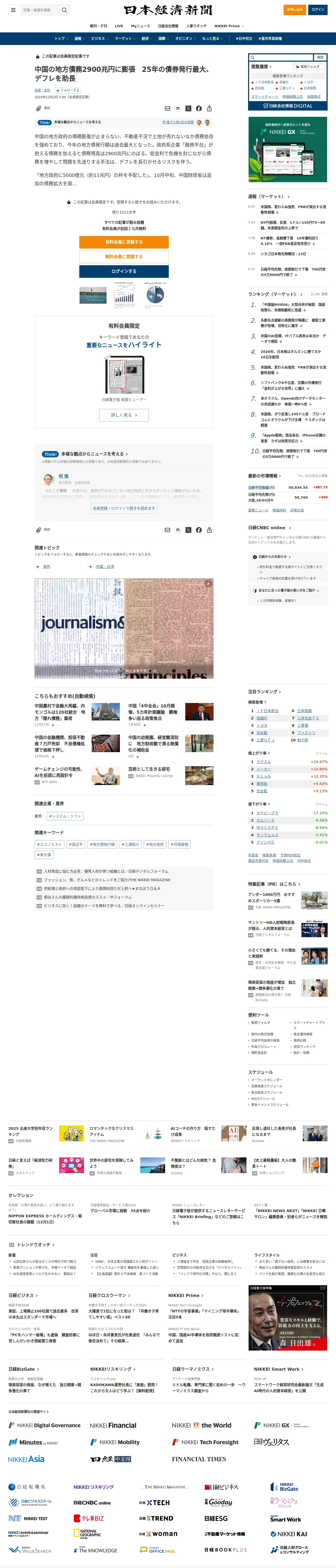Viewport: 336px width, 1568px height.
Task: Click the top-right ログイン button
Action: click(x=318, y=10)
